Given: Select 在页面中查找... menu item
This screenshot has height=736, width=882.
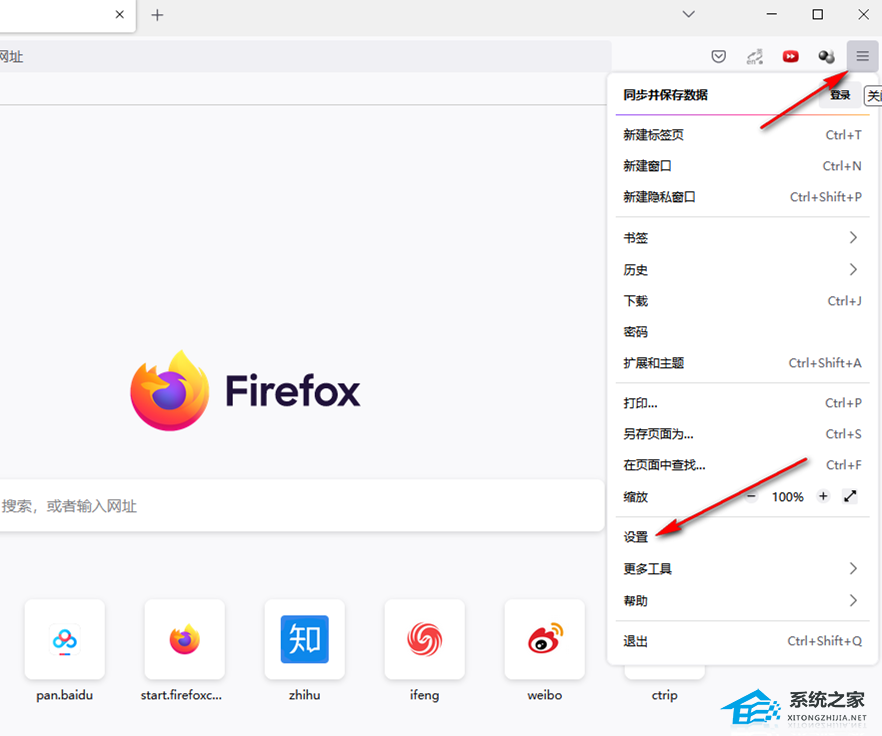Looking at the screenshot, I should pyautogui.click(x=742, y=465).
